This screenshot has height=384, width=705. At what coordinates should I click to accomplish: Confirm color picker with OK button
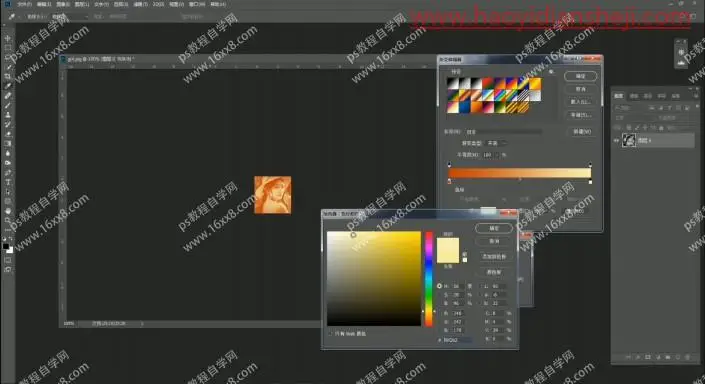tap(494, 228)
